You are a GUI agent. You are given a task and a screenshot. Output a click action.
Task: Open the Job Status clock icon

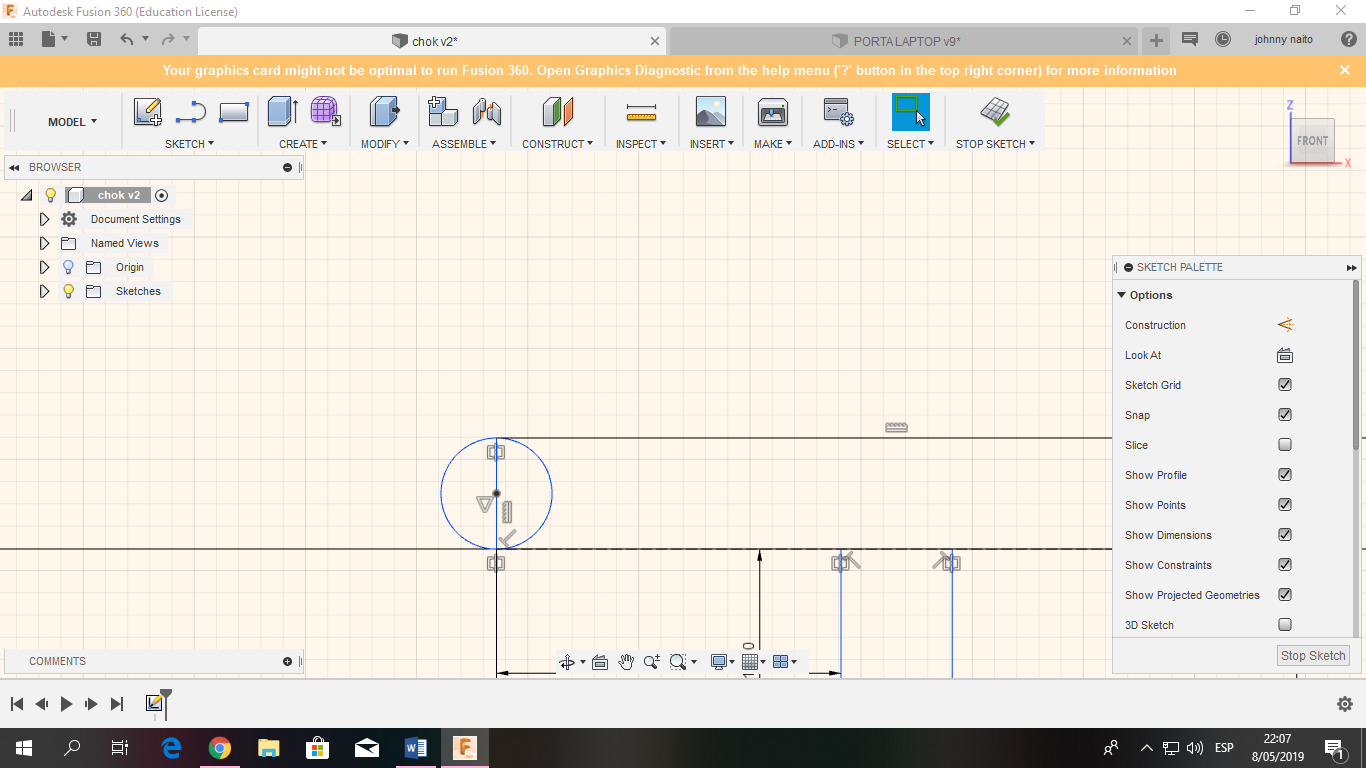(1223, 40)
